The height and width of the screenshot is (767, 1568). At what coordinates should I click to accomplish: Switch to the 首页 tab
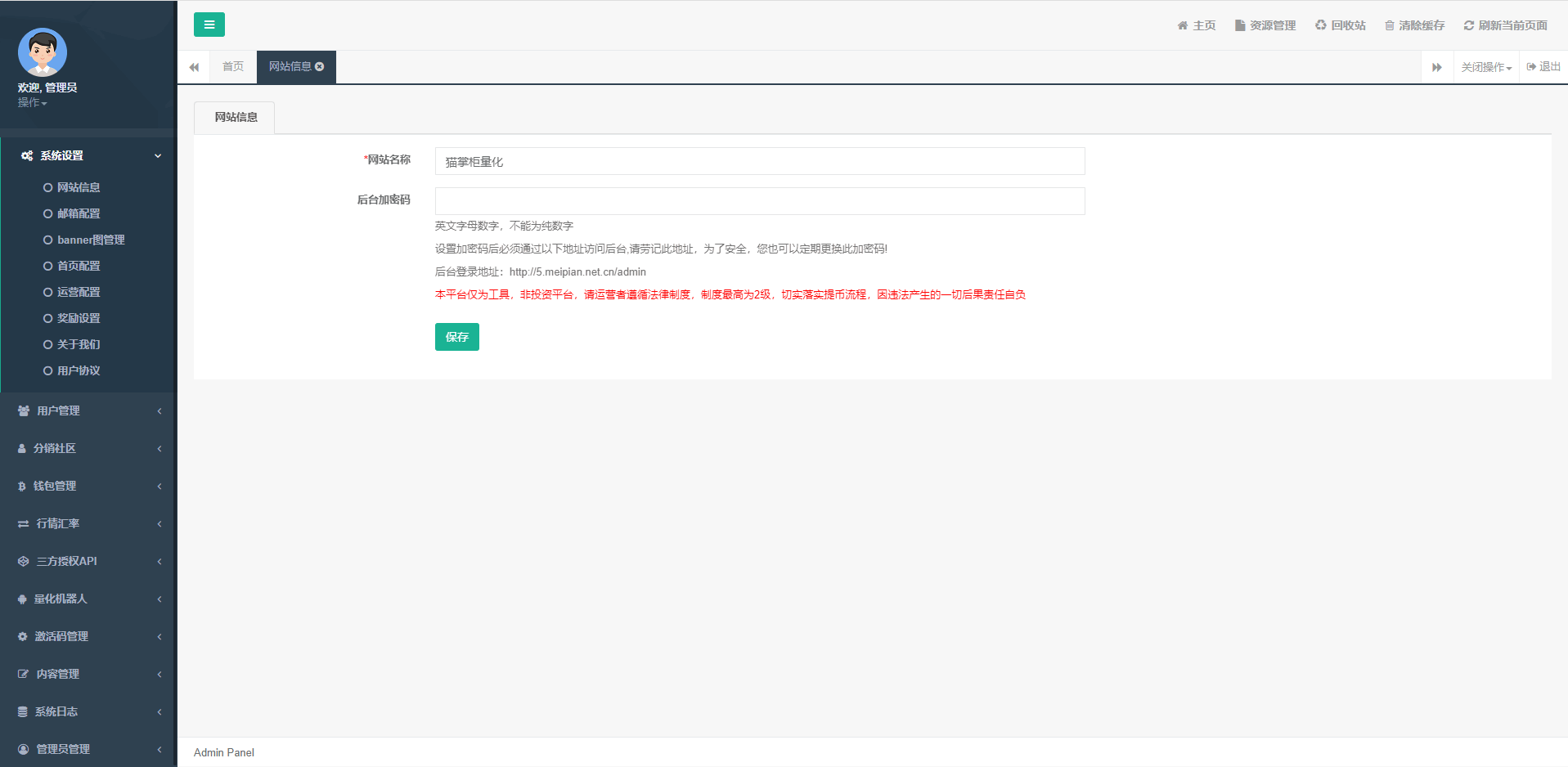tap(233, 67)
